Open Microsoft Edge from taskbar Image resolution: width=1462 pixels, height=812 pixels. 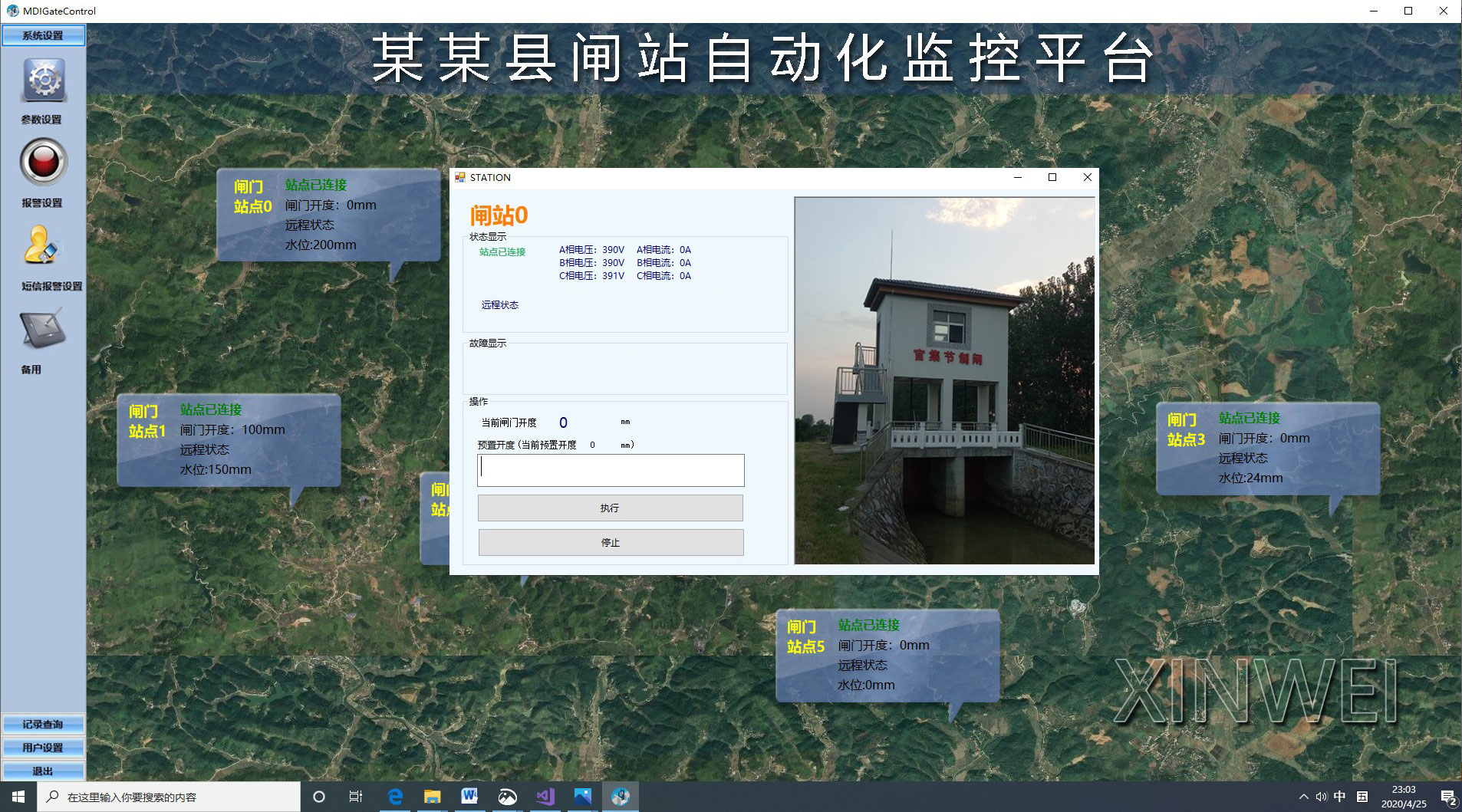coord(395,797)
